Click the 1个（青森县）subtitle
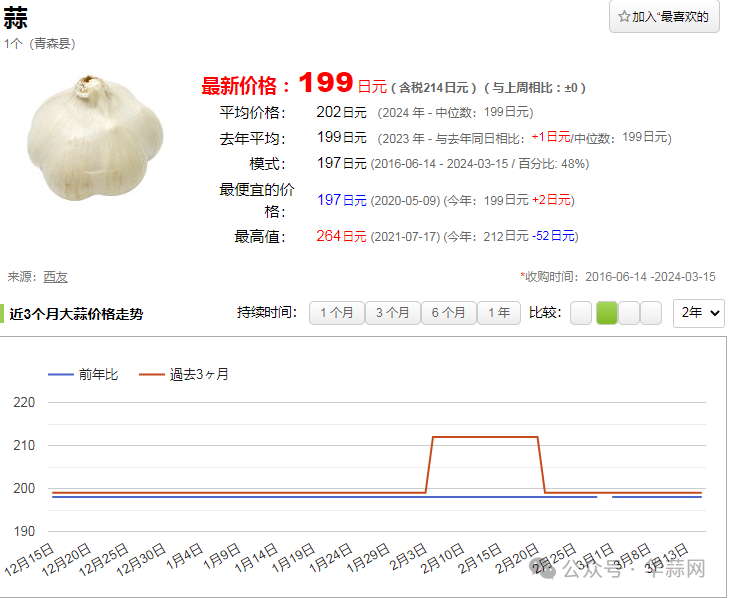729x598 pixels. (x=40, y=44)
